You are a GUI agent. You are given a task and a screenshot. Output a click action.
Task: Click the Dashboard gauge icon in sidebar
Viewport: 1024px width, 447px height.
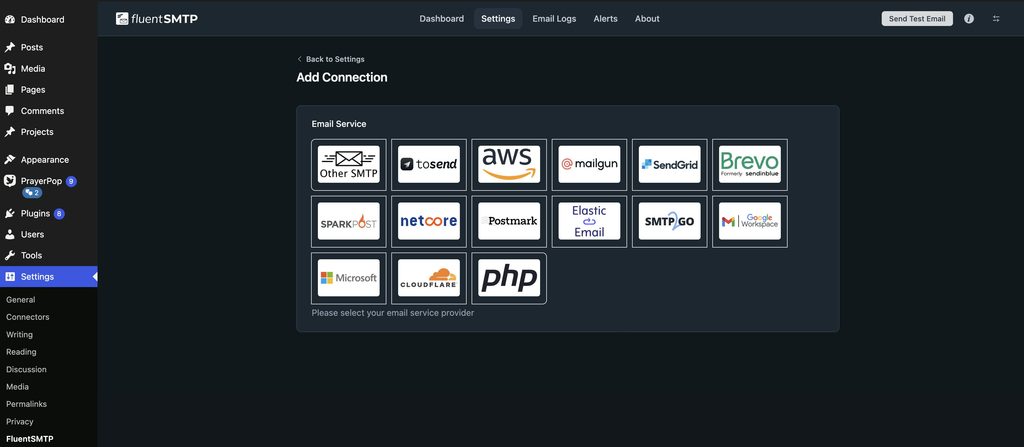pos(10,20)
